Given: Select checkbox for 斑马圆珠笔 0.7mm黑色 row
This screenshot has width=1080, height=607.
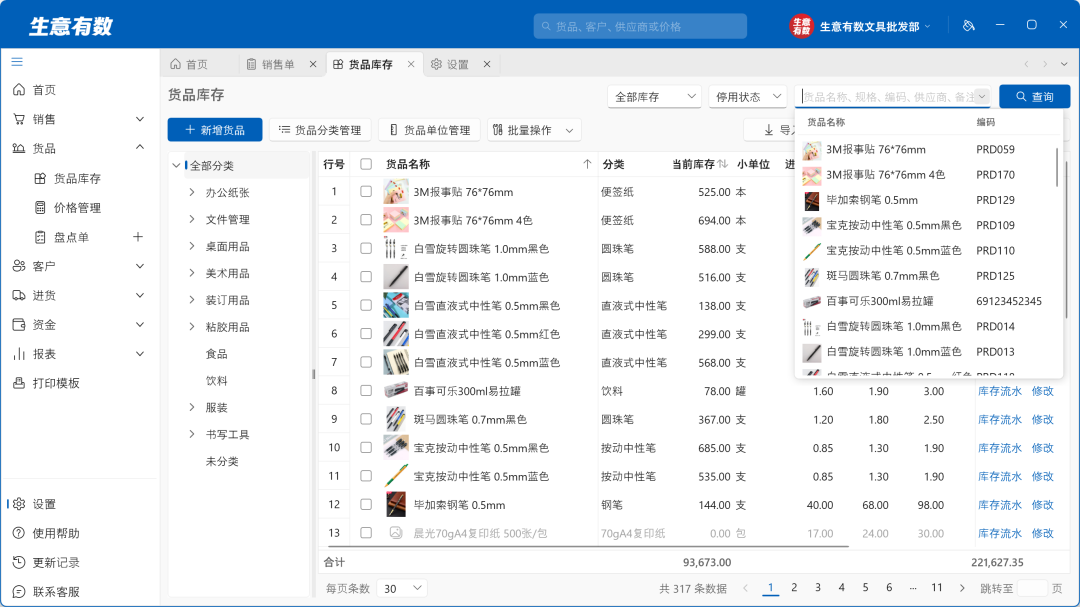Looking at the screenshot, I should [x=366, y=419].
